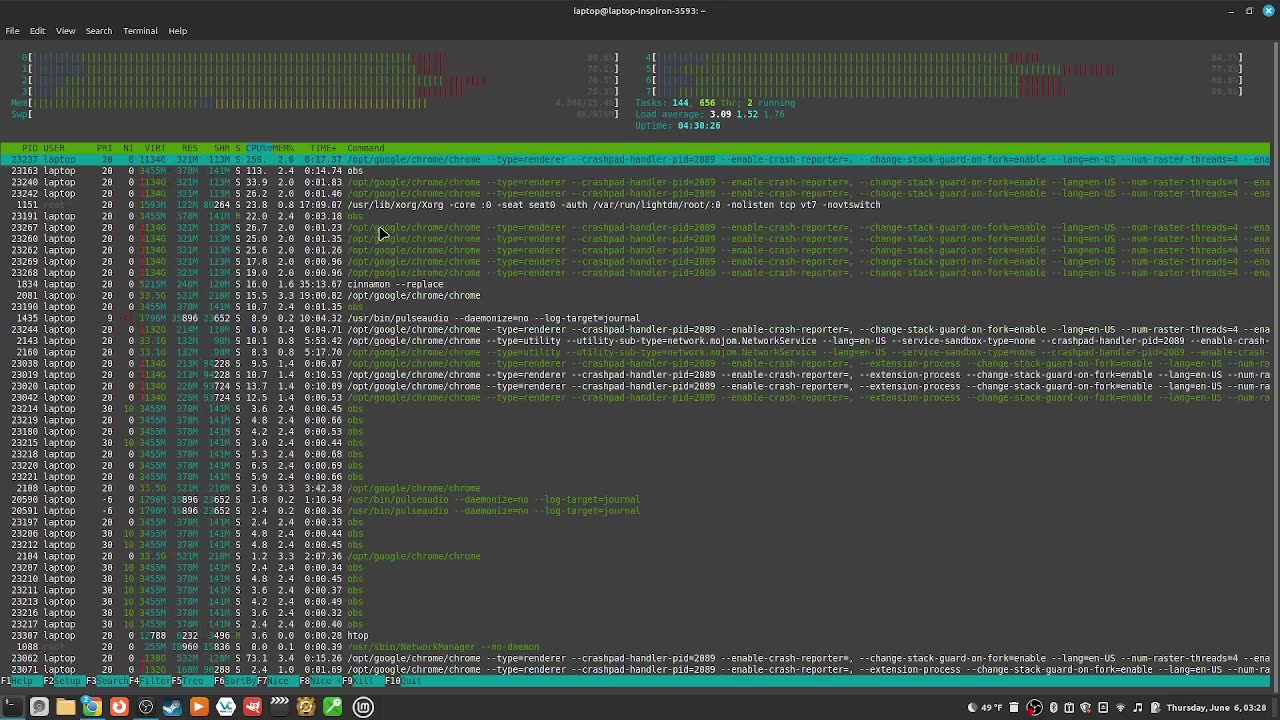Open the Edit menu

pos(37,31)
